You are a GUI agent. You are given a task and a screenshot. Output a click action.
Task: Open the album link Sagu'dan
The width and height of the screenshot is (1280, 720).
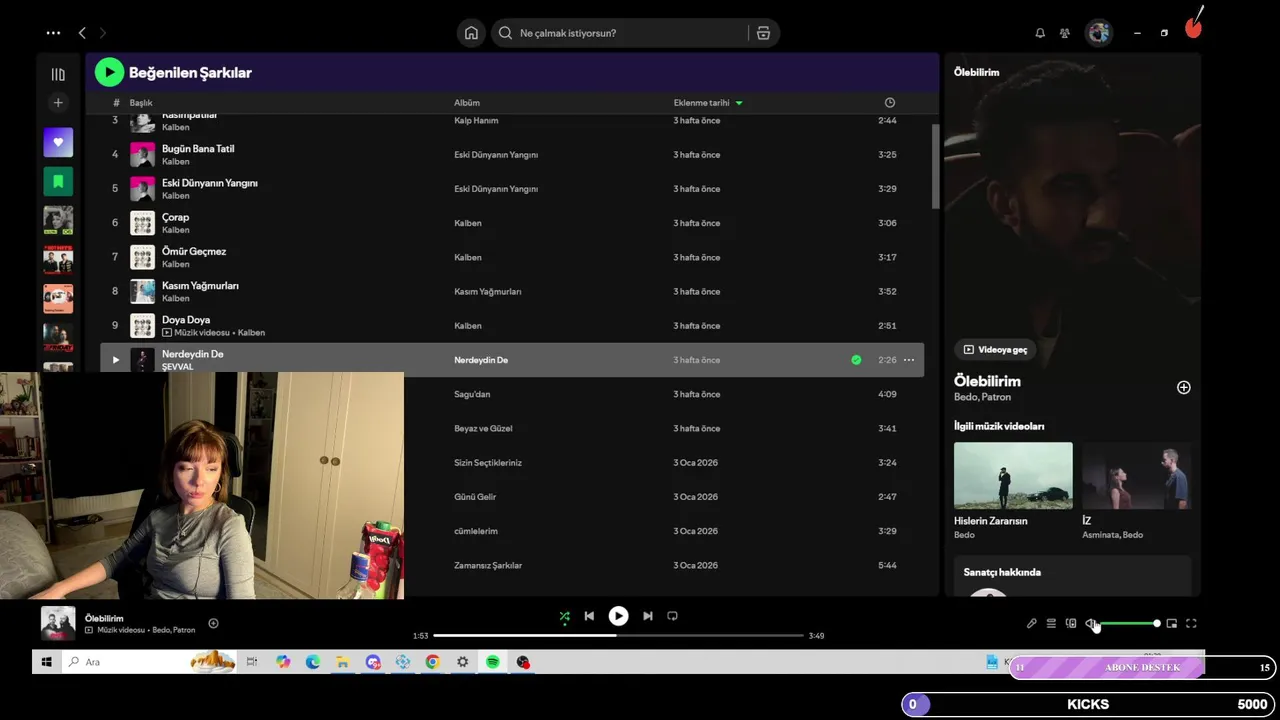(472, 394)
